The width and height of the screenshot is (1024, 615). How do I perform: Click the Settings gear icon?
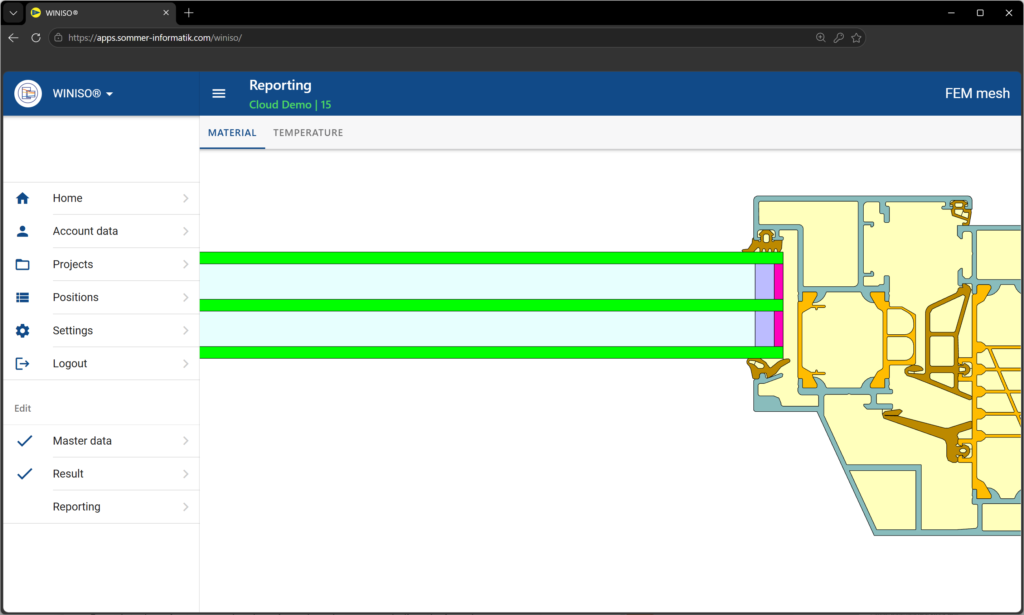pos(22,330)
